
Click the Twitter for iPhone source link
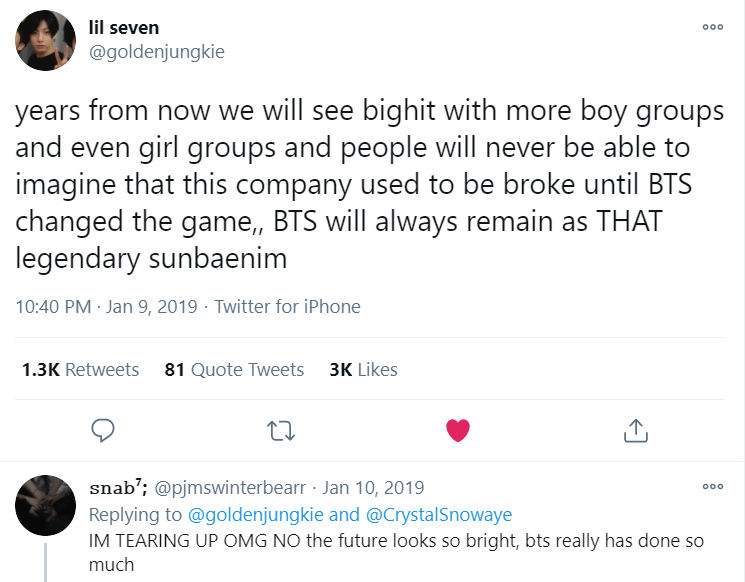pyautogui.click(x=287, y=307)
